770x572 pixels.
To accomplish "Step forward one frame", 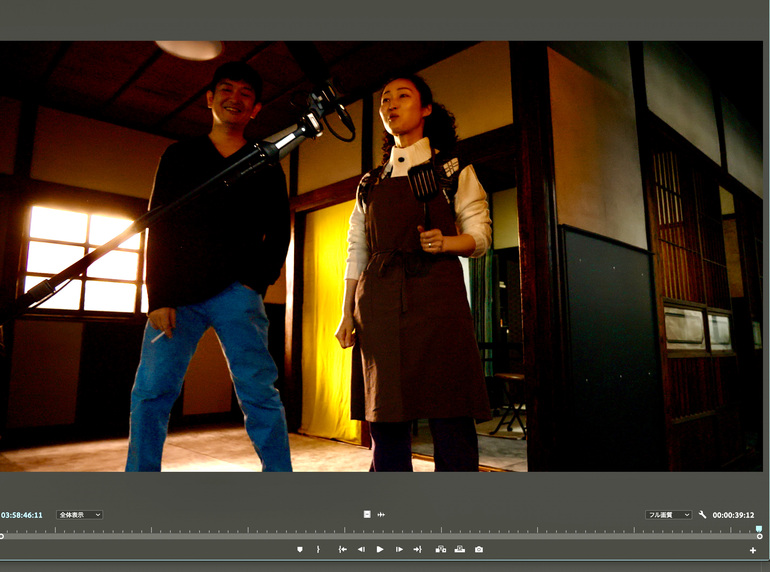I will click(x=399, y=549).
